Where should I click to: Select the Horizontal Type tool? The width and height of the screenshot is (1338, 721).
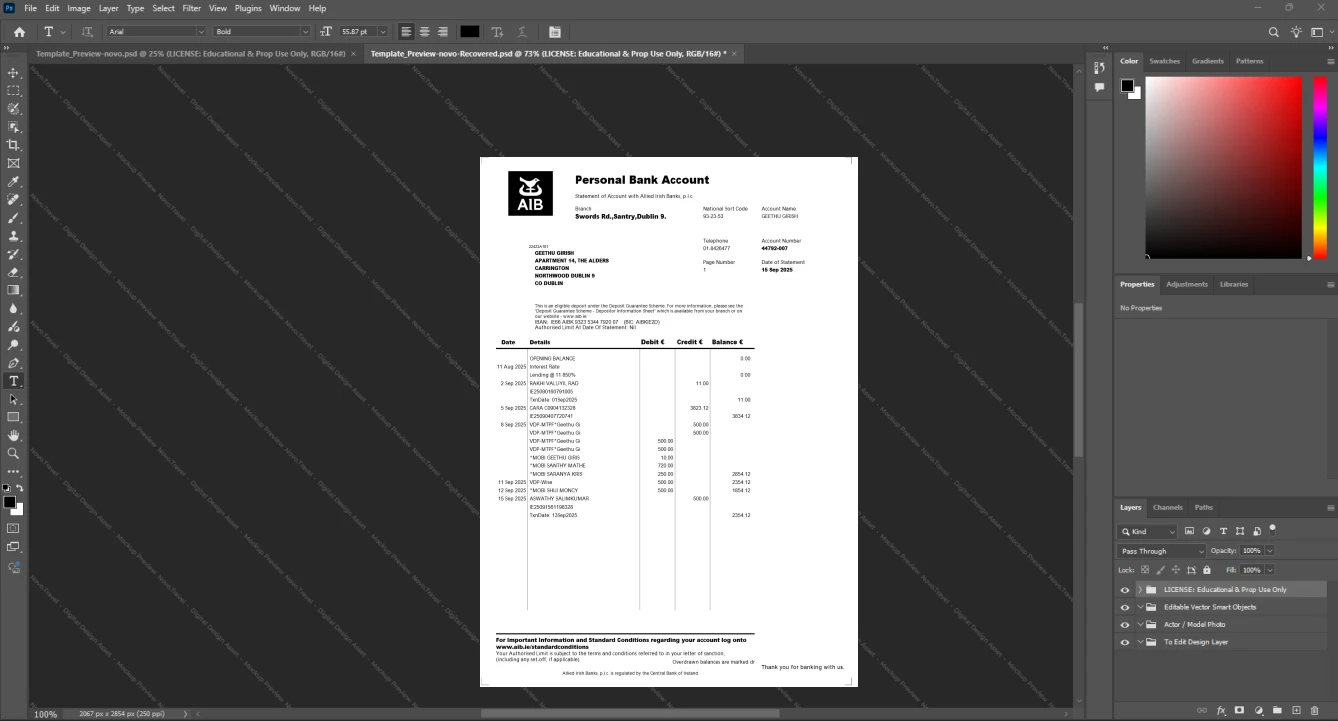click(x=14, y=381)
